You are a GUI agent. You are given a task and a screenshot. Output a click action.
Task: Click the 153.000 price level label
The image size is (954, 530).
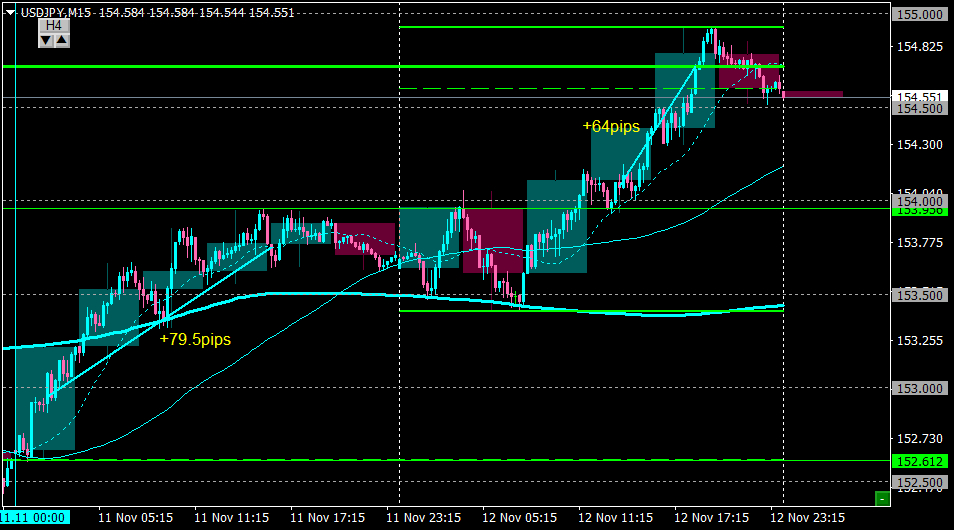tap(920, 389)
